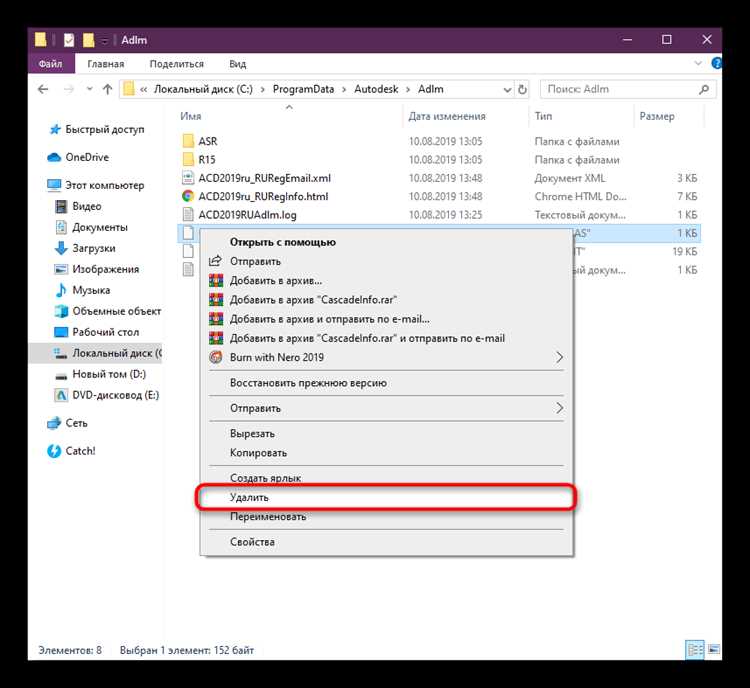Screen dimensions: 750x688
Task: Switch to large thumbnails view icon
Action: point(714,649)
